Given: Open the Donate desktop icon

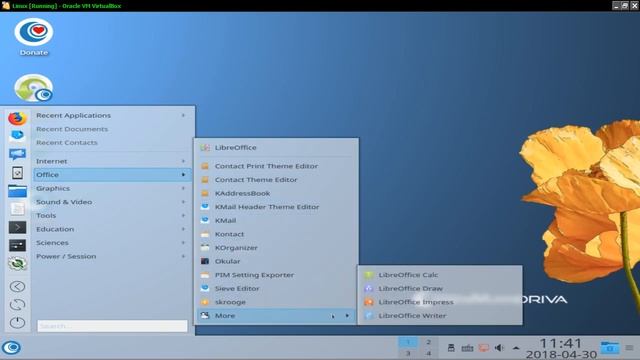Looking at the screenshot, I should pos(34,37).
